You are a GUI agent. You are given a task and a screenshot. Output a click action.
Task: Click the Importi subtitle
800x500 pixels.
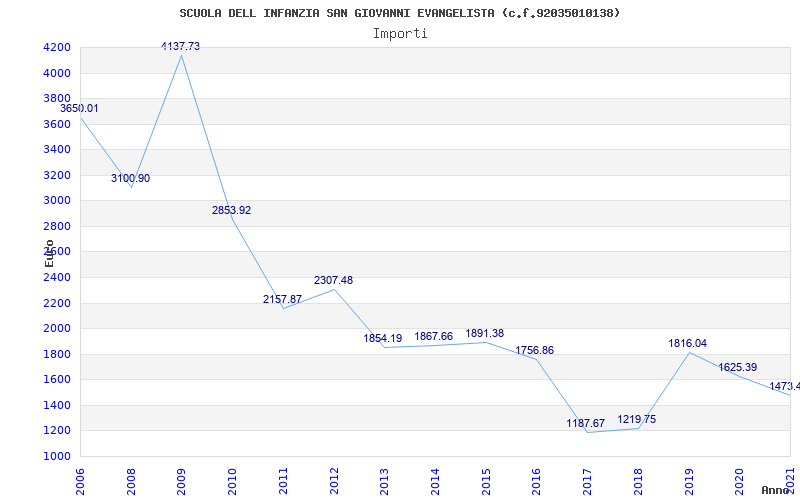400,34
